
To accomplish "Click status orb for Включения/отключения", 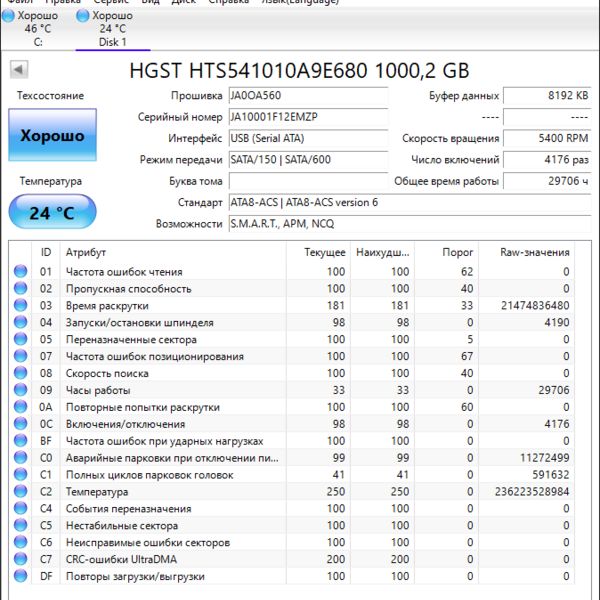I will (x=21, y=423).
